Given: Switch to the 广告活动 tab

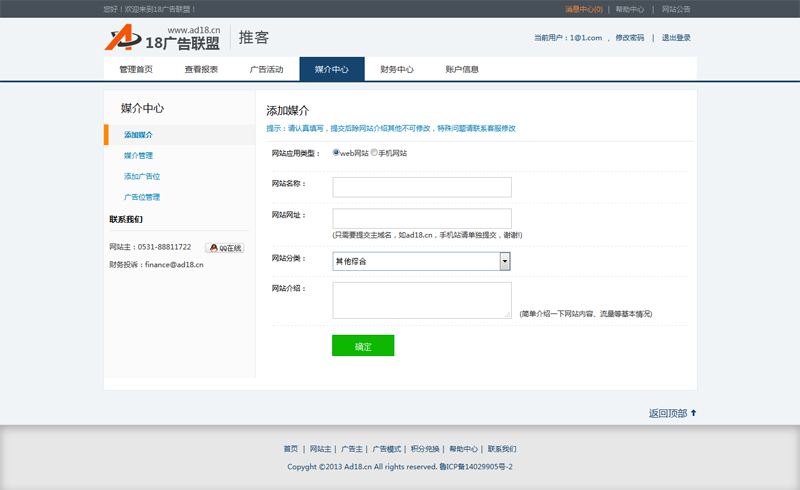Looking at the screenshot, I should tap(266, 70).
